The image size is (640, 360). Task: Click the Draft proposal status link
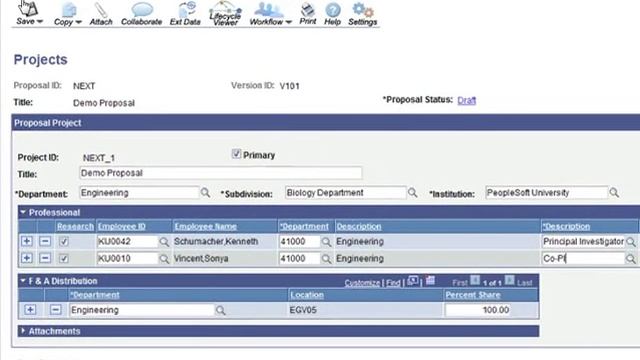click(467, 100)
